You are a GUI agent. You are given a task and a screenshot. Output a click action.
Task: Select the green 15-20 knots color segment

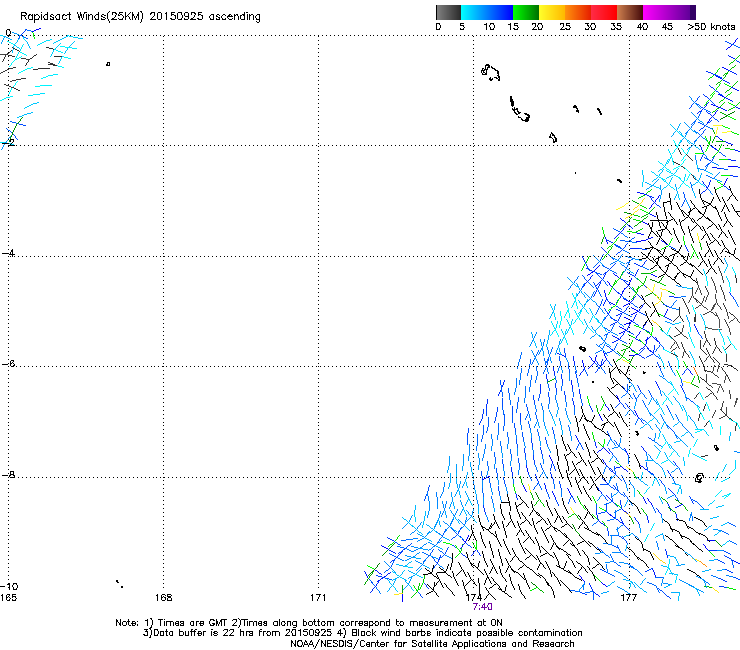click(x=526, y=12)
